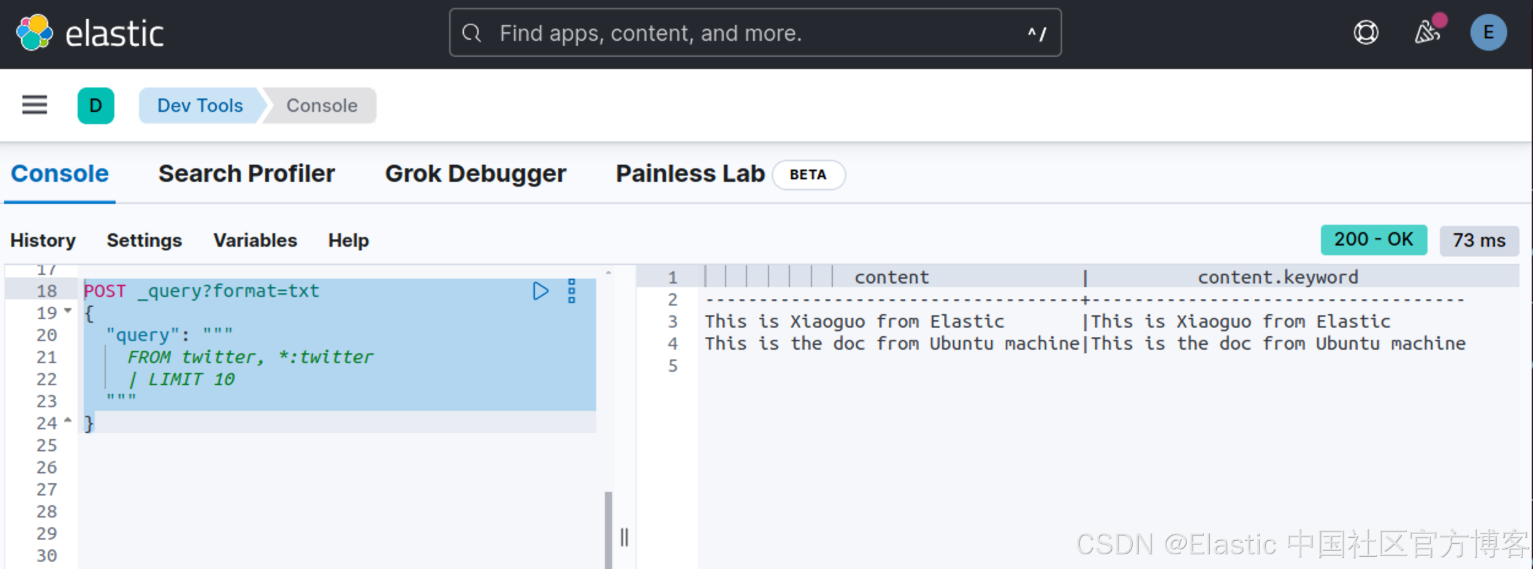Click the editor scroll-up arrow
The image size is (1533, 573).
(x=608, y=273)
